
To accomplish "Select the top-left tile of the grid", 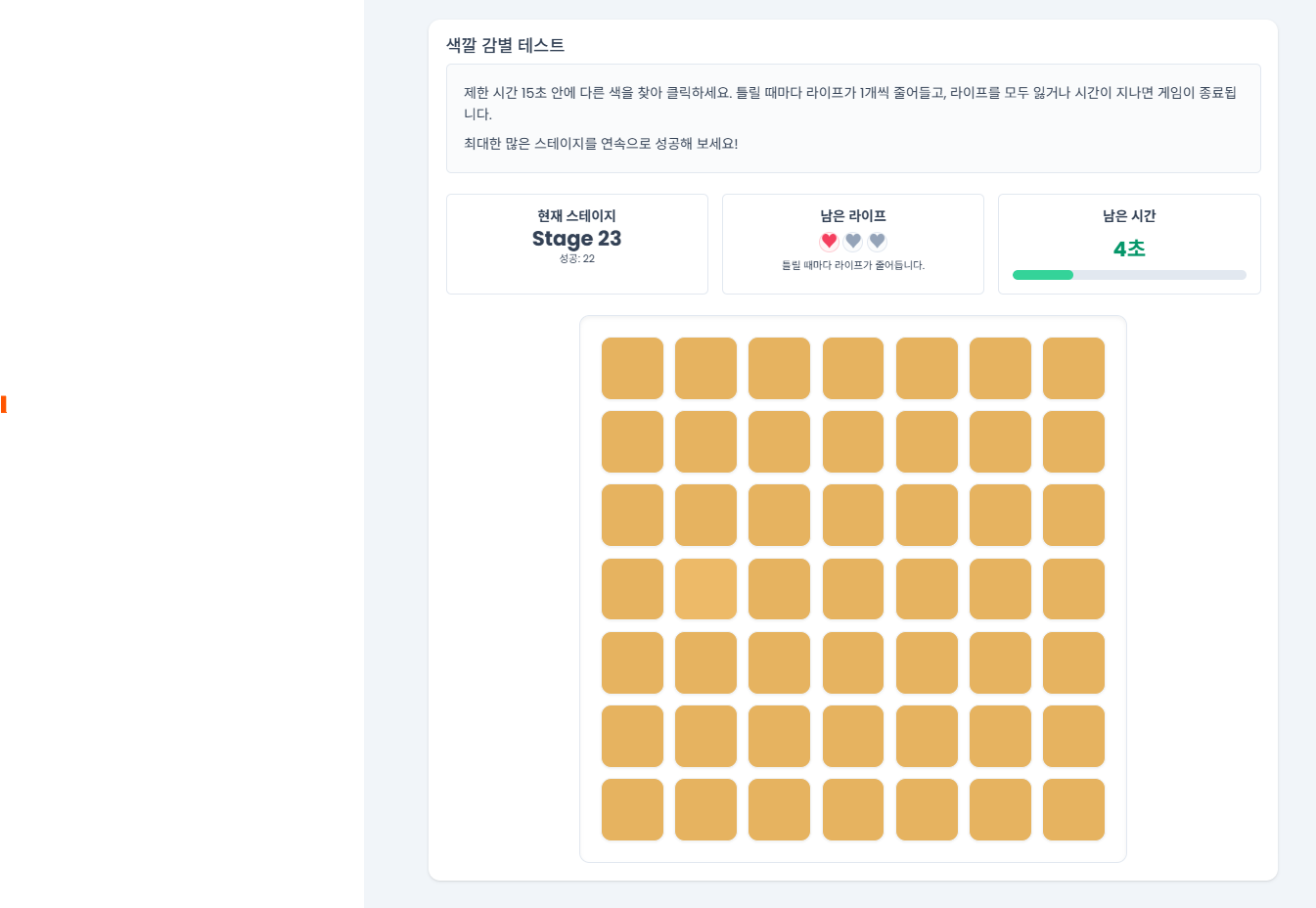I will [x=632, y=368].
